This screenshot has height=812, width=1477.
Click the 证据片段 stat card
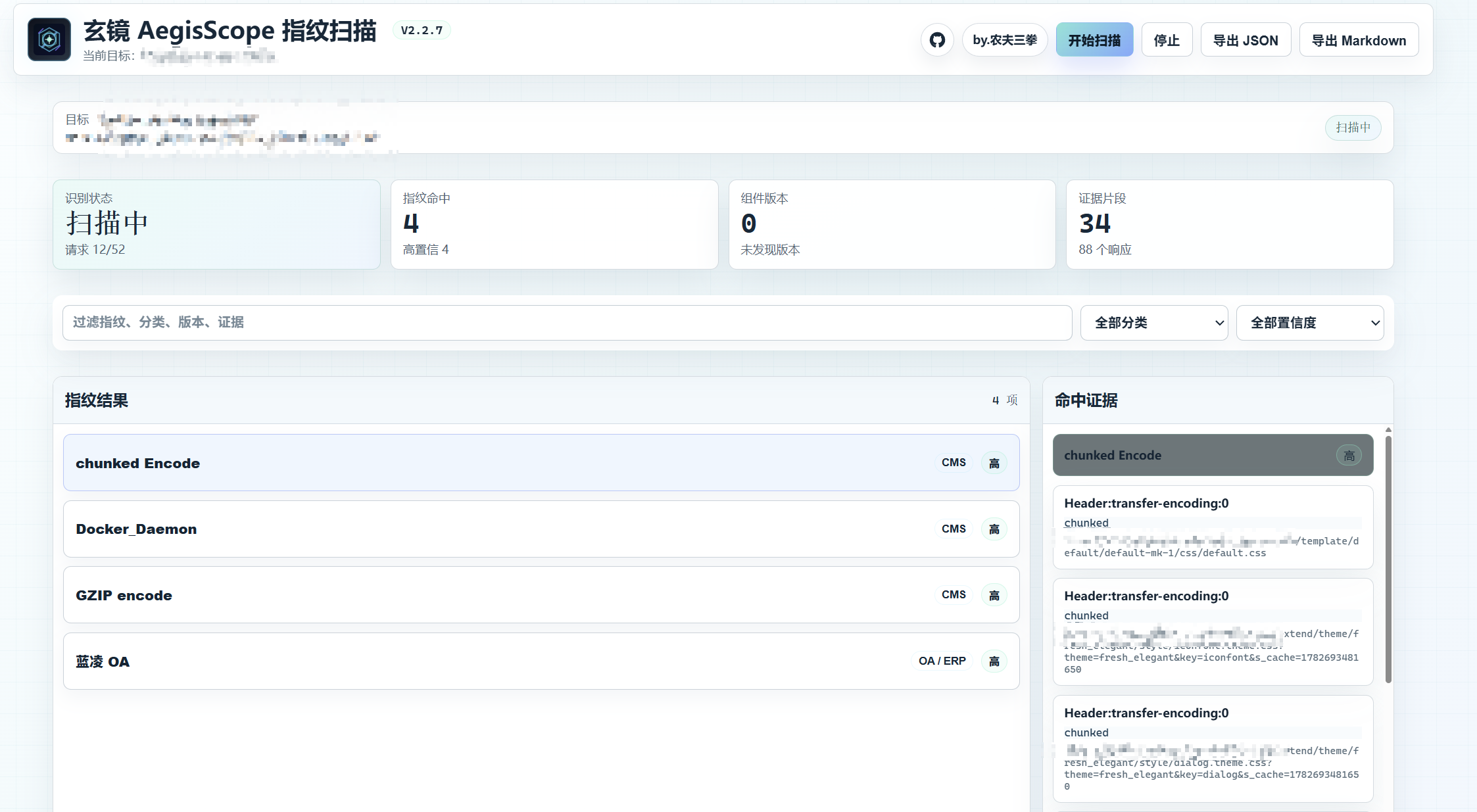(x=1230, y=224)
